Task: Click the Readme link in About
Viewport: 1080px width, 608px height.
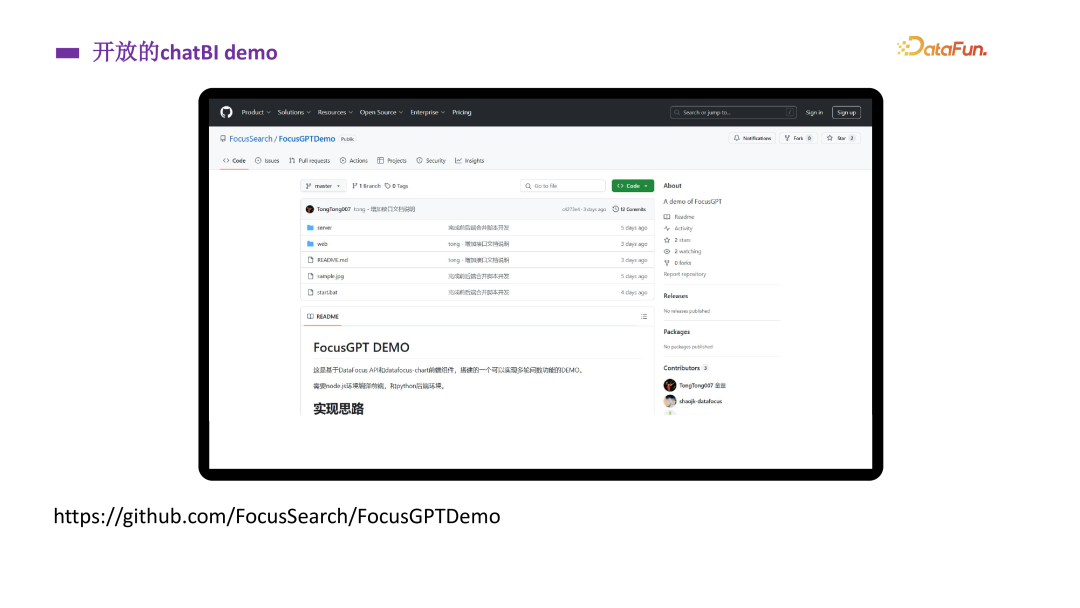Action: click(x=679, y=217)
